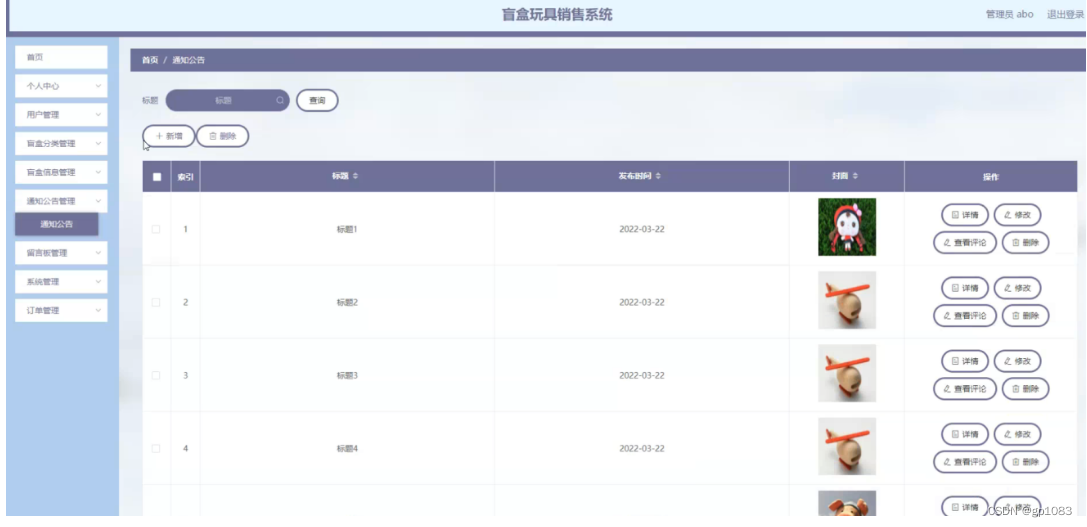Click 查看评论 for row 标题4
The height and width of the screenshot is (527, 1087).
coord(964,462)
